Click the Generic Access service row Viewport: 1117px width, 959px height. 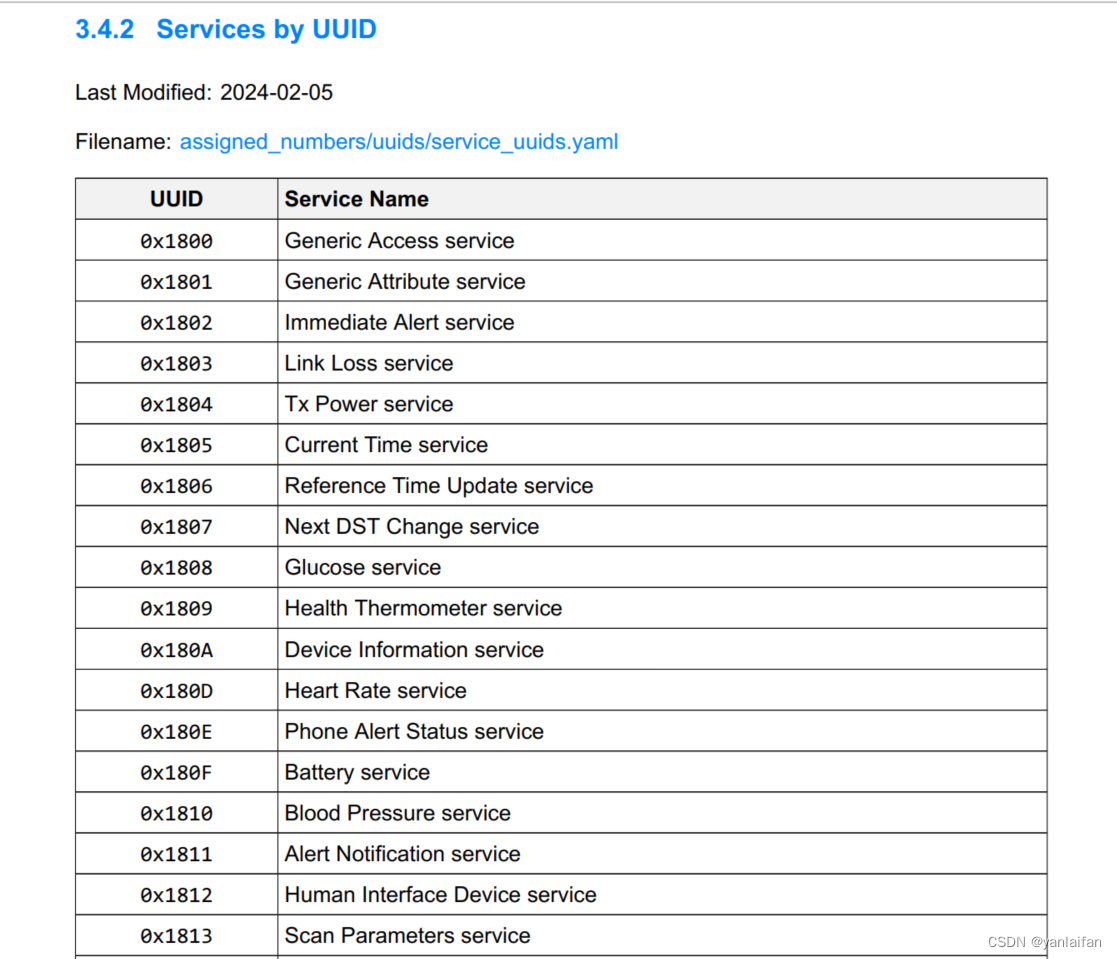(x=399, y=240)
